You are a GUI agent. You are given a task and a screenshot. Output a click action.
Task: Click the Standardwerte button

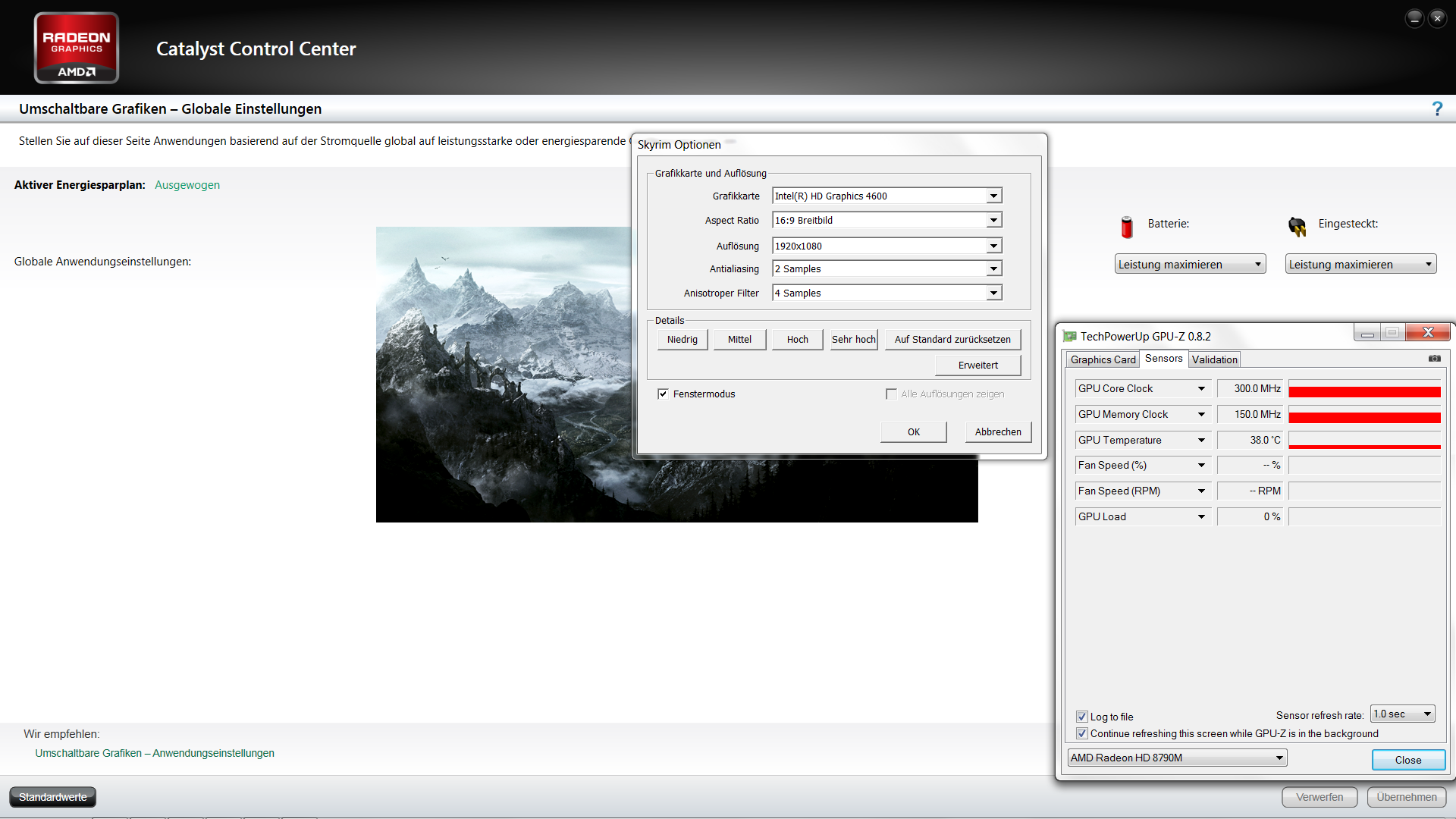point(53,797)
